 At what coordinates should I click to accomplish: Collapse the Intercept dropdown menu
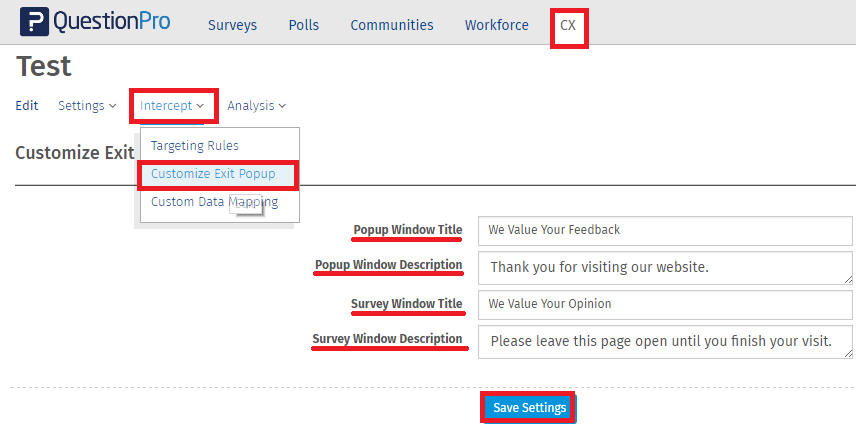(173, 105)
